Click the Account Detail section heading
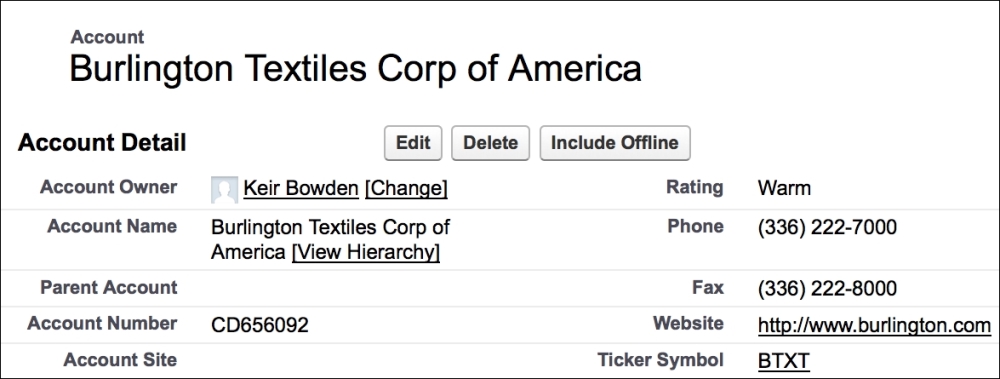The height and width of the screenshot is (379, 1000). pyautogui.click(x=102, y=142)
